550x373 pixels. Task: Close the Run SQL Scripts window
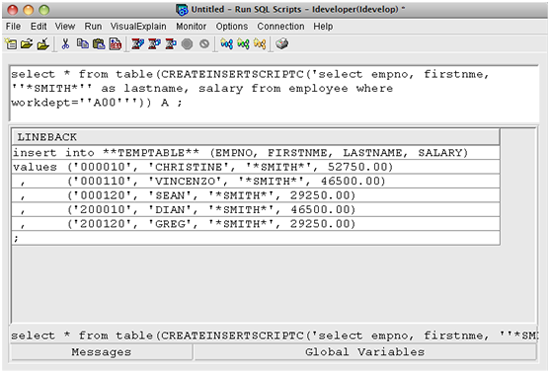pyautogui.click(x=13, y=10)
